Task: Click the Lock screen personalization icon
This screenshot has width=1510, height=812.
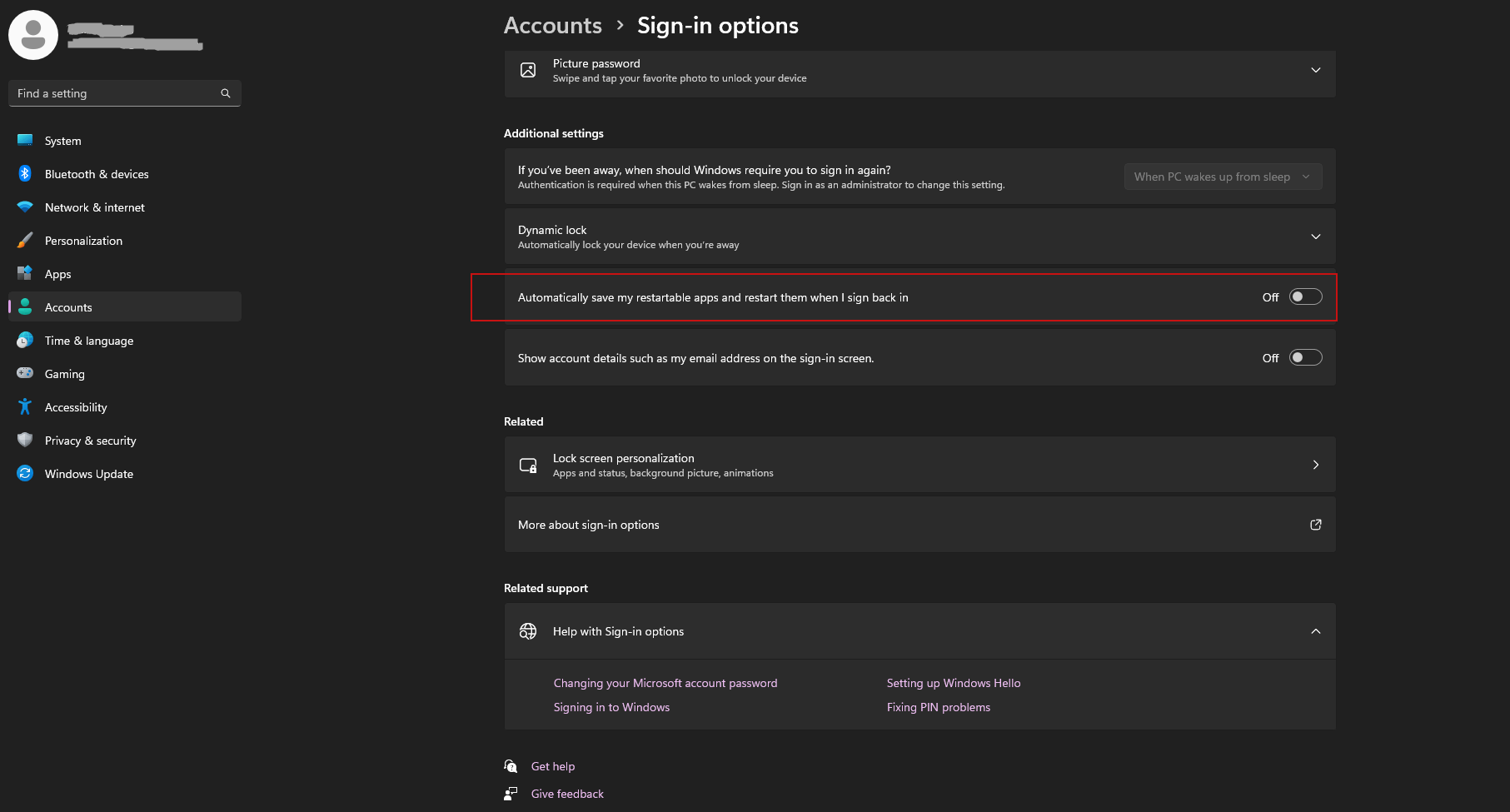Action: click(528, 465)
